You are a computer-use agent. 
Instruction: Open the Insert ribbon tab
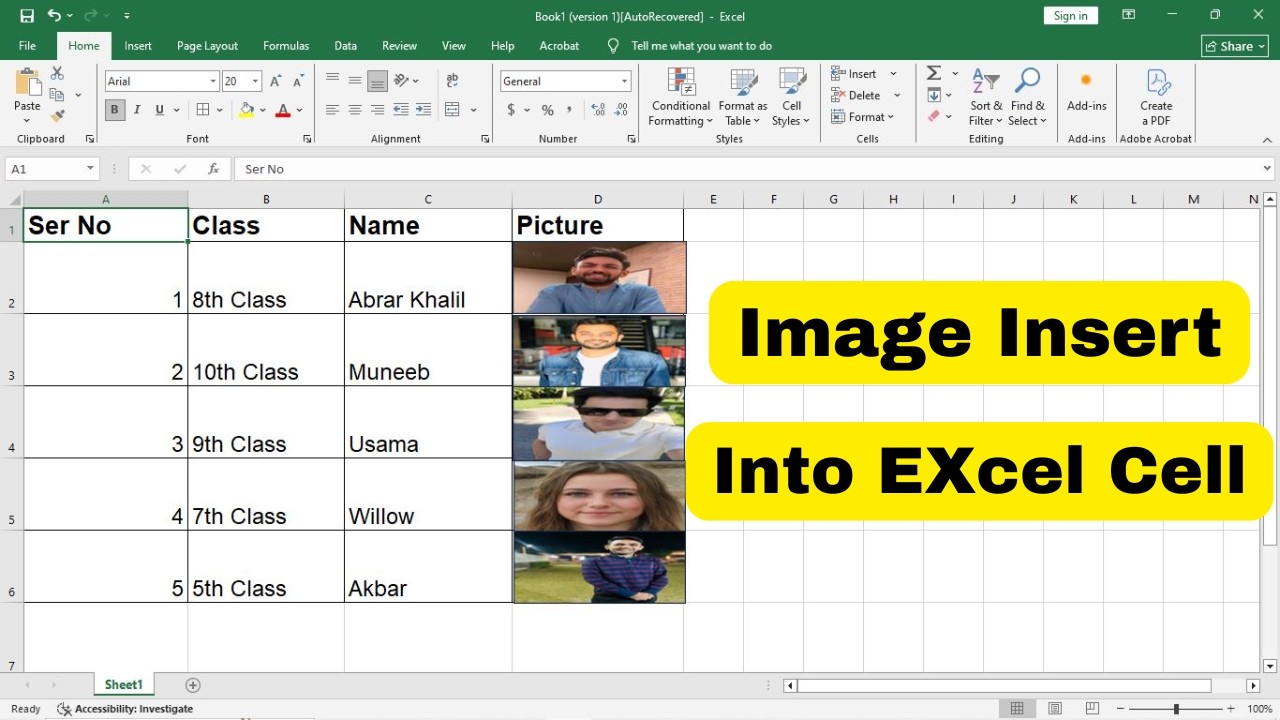(138, 46)
